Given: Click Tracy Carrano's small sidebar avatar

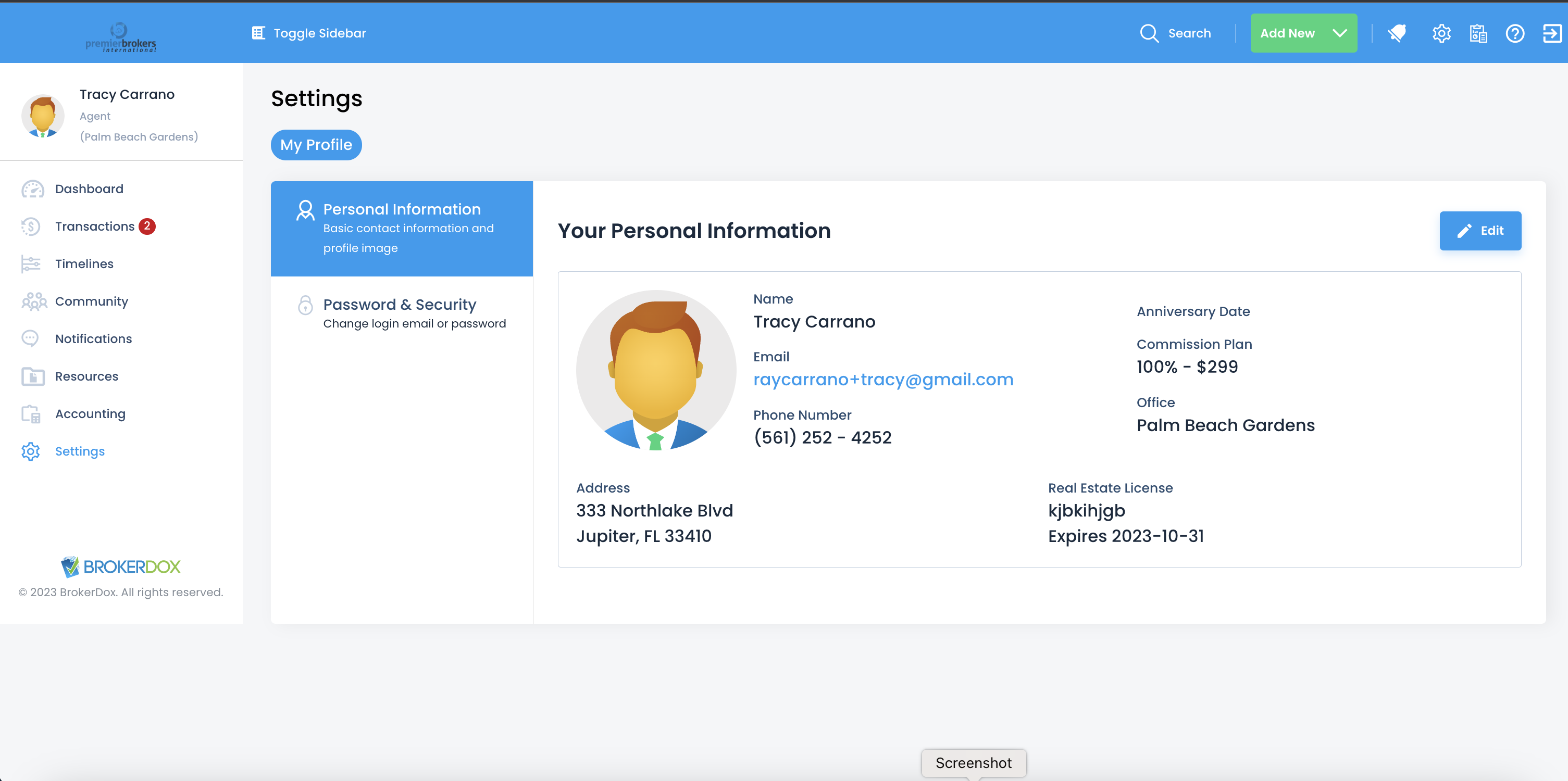Looking at the screenshot, I should [x=43, y=116].
